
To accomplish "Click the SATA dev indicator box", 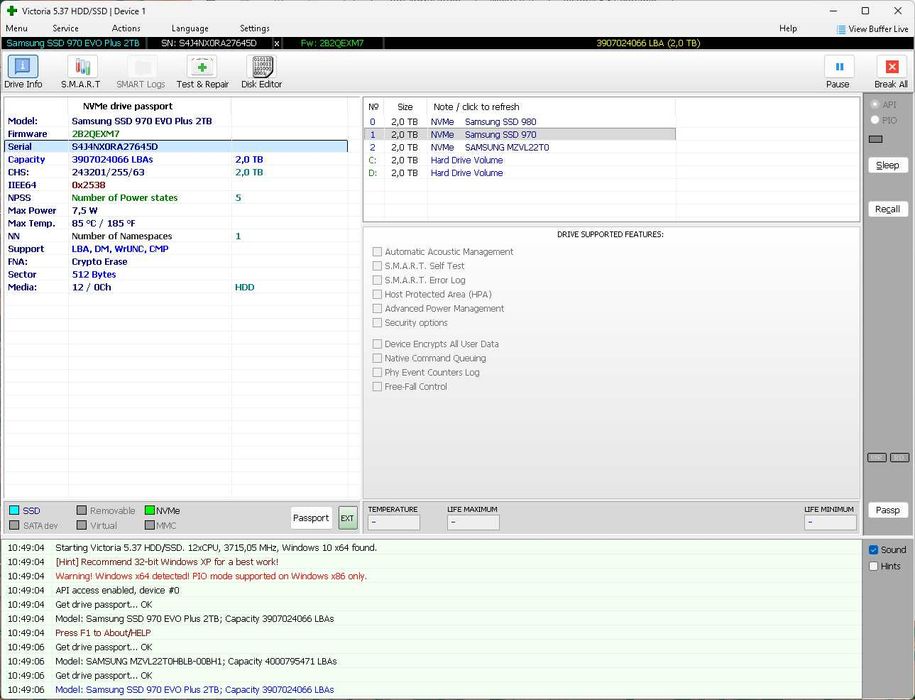I will 15,526.
